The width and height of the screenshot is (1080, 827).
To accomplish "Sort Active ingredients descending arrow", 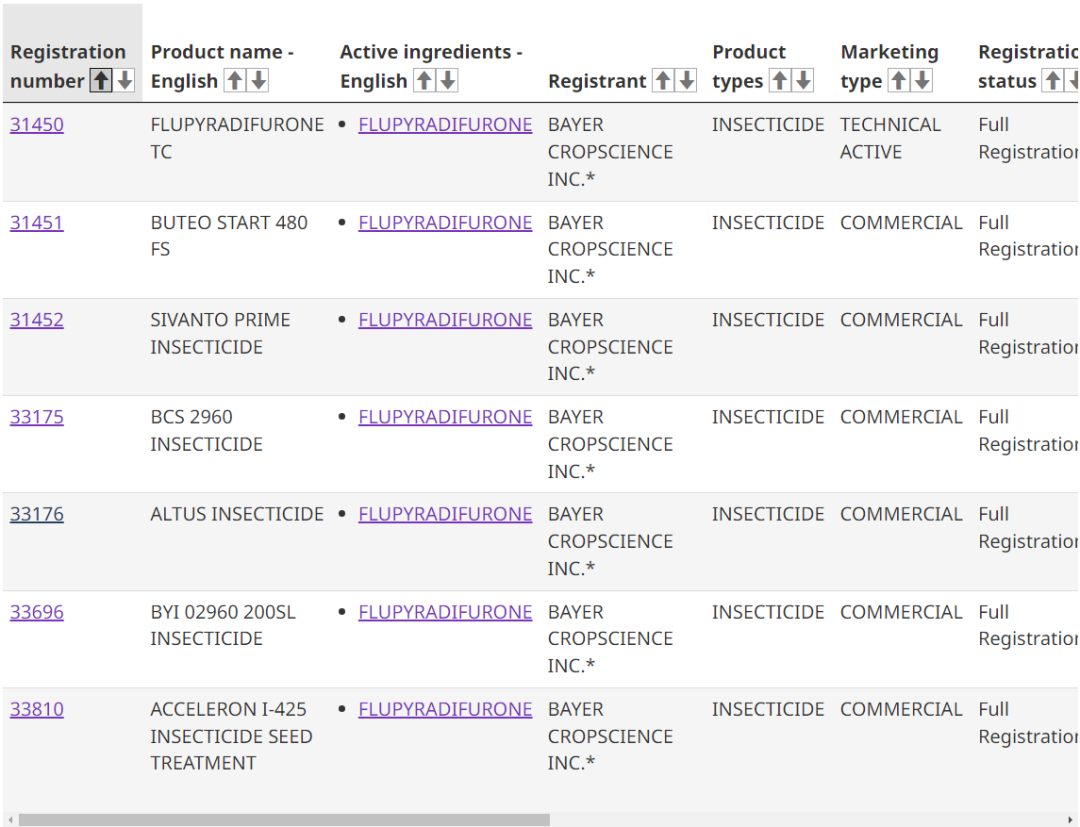I will [x=448, y=81].
